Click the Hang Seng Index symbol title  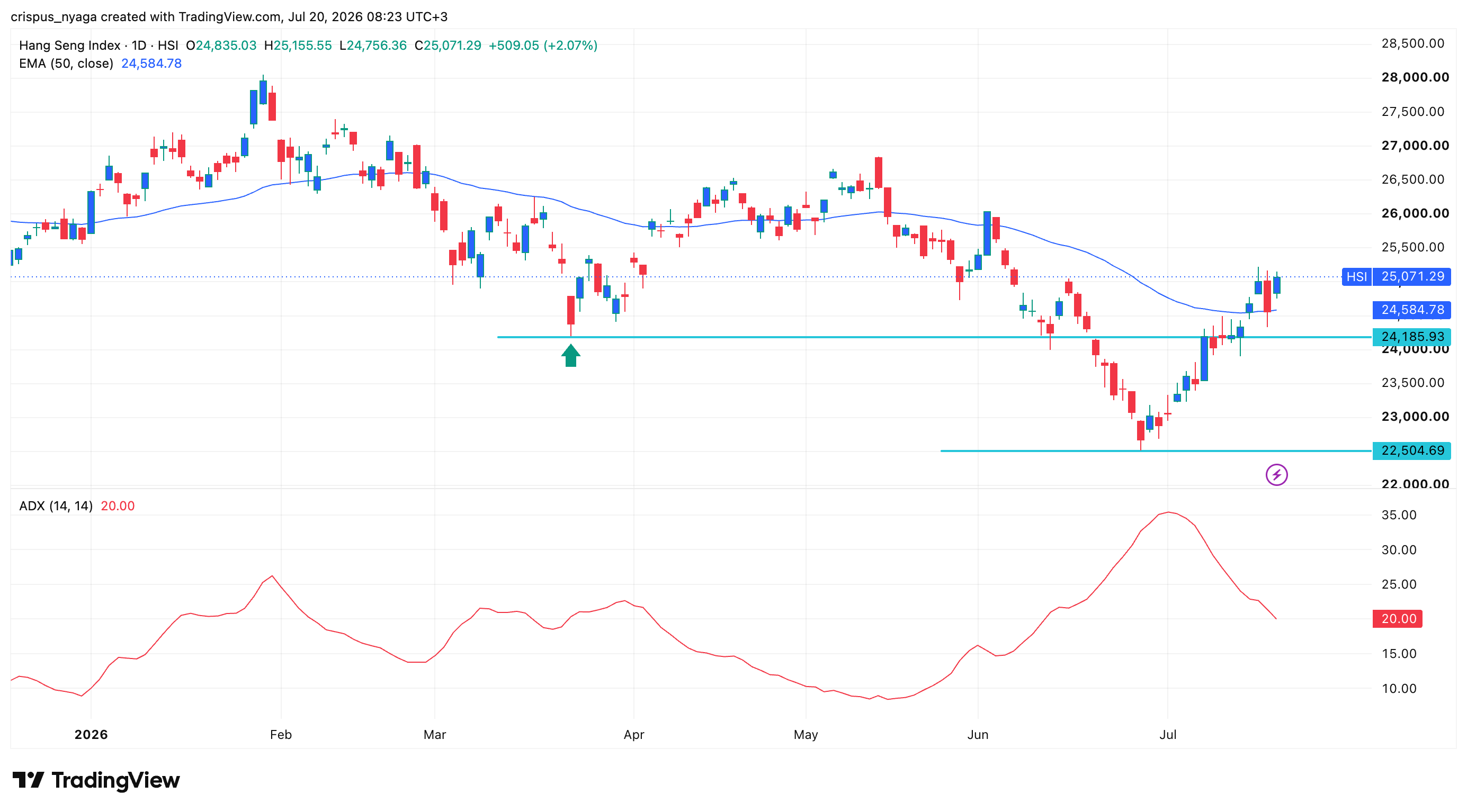click(x=69, y=46)
